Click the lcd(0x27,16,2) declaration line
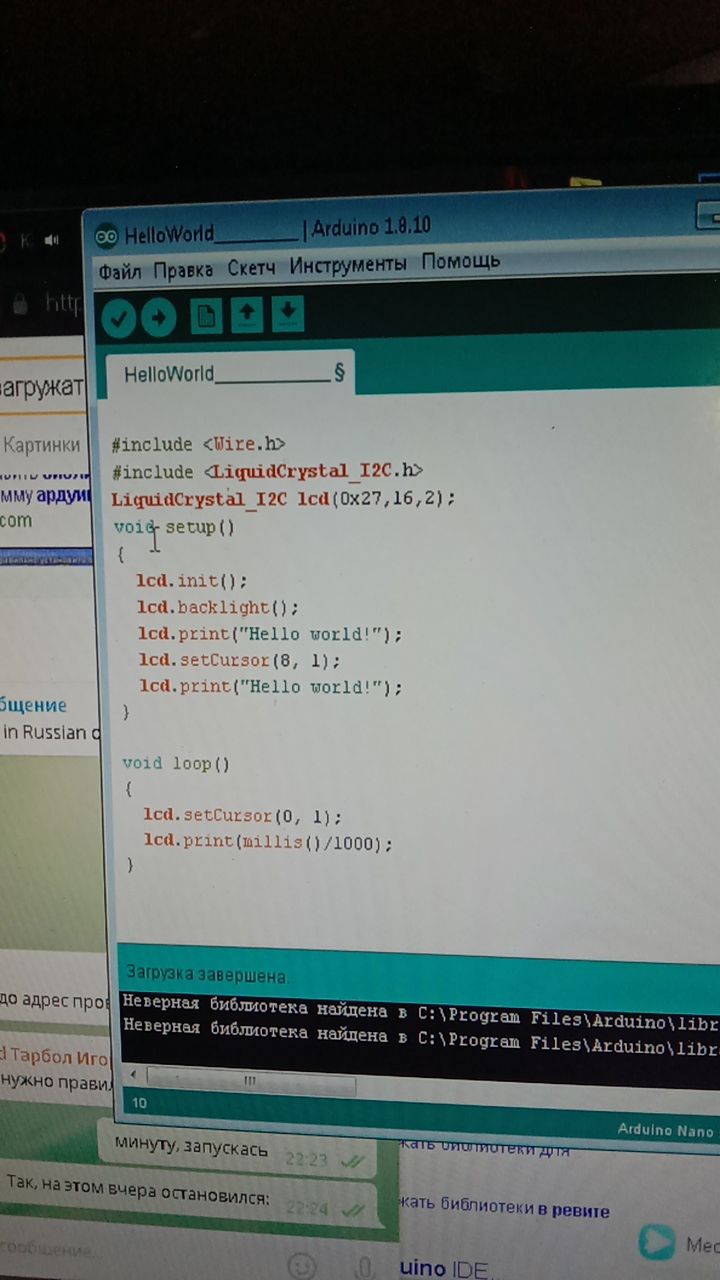The image size is (720, 1280). 283,498
